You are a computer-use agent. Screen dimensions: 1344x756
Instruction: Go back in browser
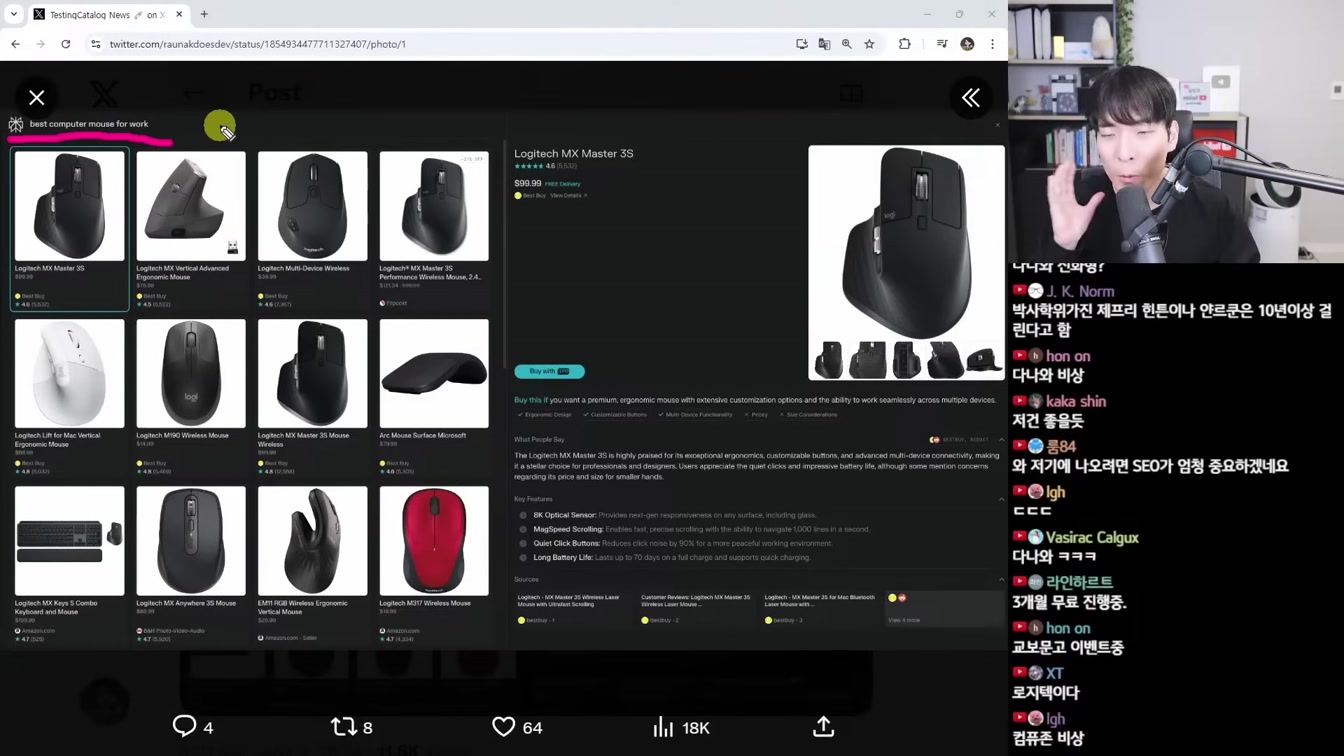coord(16,44)
